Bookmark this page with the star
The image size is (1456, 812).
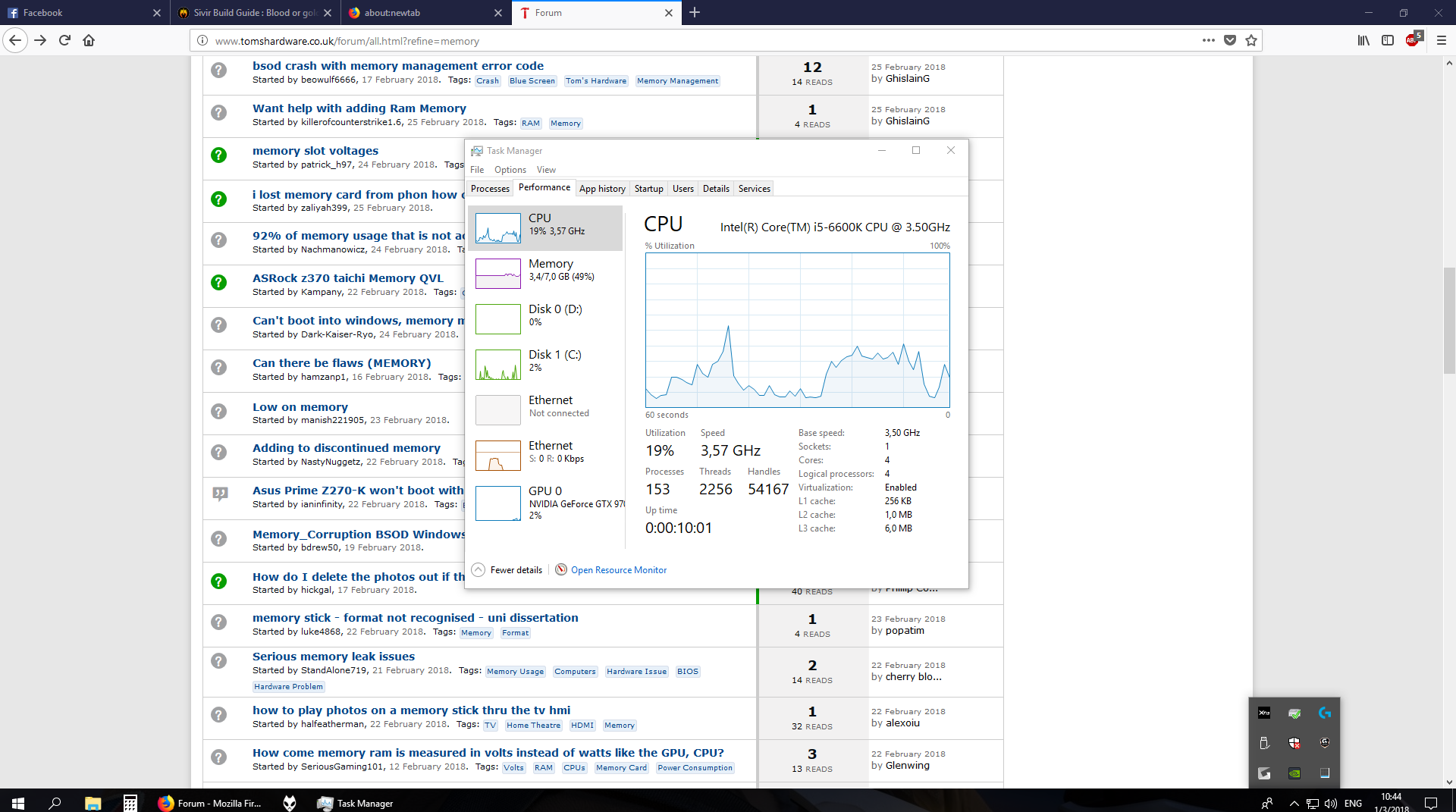[x=1251, y=40]
